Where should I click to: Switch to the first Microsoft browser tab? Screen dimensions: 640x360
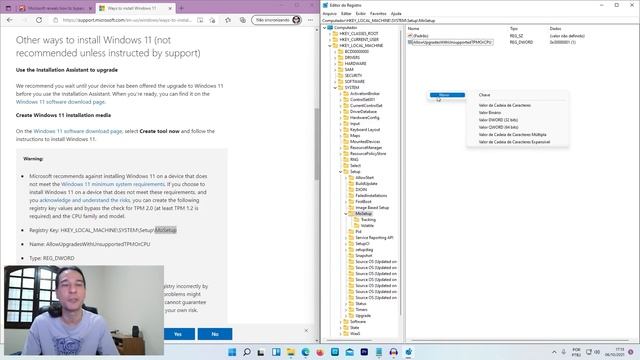[x=55, y=8]
